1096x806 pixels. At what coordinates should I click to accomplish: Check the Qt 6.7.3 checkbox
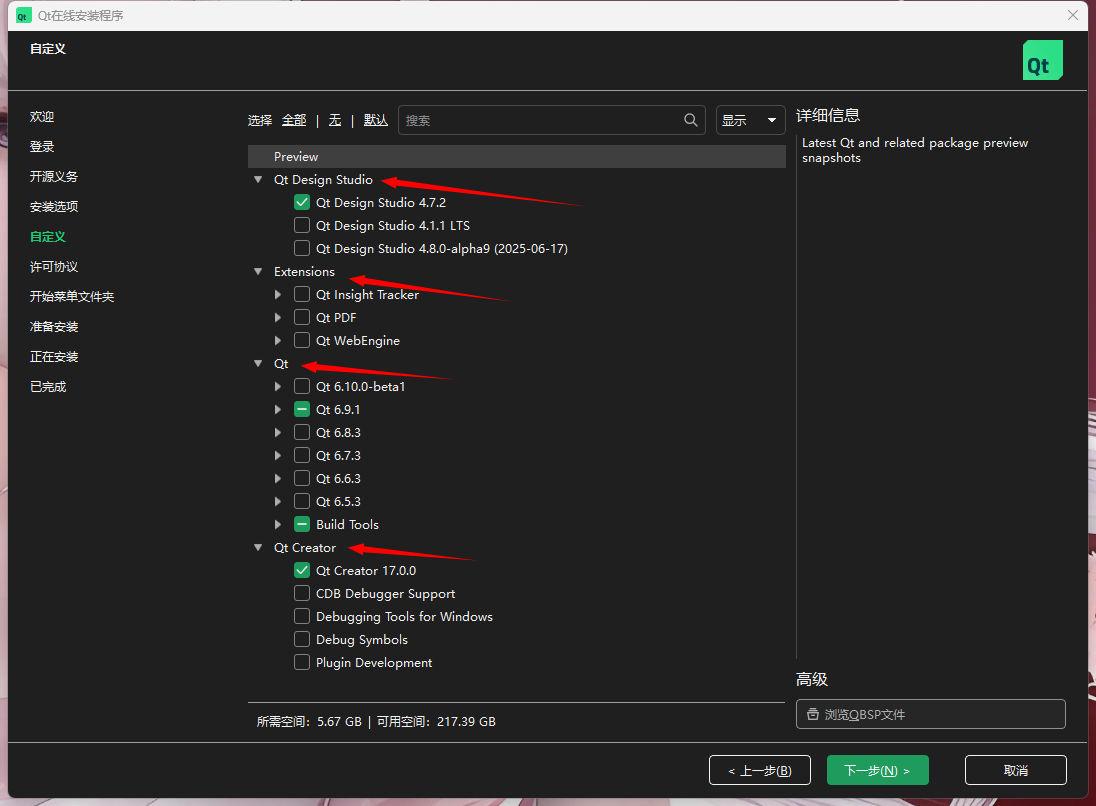(302, 456)
